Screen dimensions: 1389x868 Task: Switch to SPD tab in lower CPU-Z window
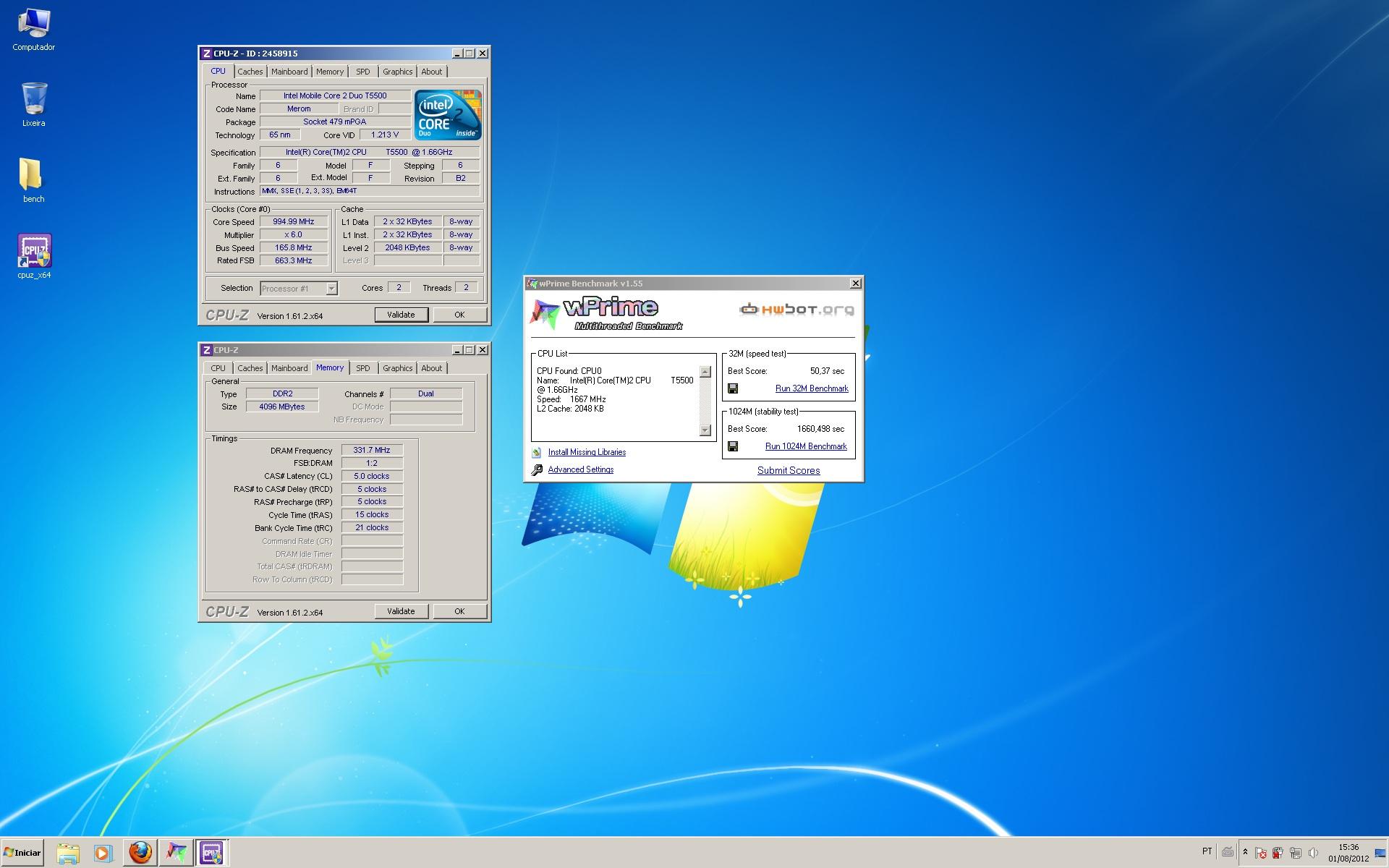(362, 368)
